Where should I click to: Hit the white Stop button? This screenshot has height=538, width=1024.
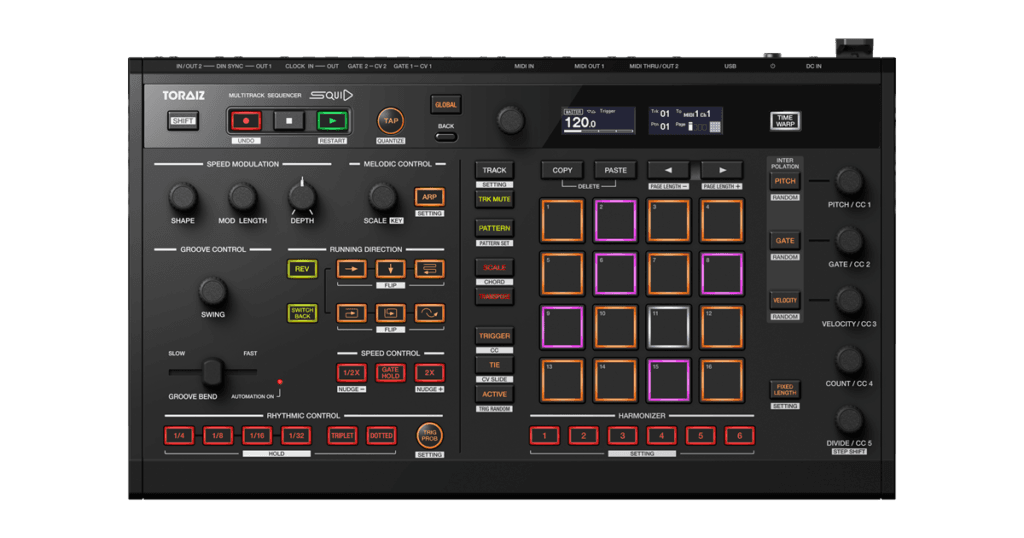click(289, 121)
